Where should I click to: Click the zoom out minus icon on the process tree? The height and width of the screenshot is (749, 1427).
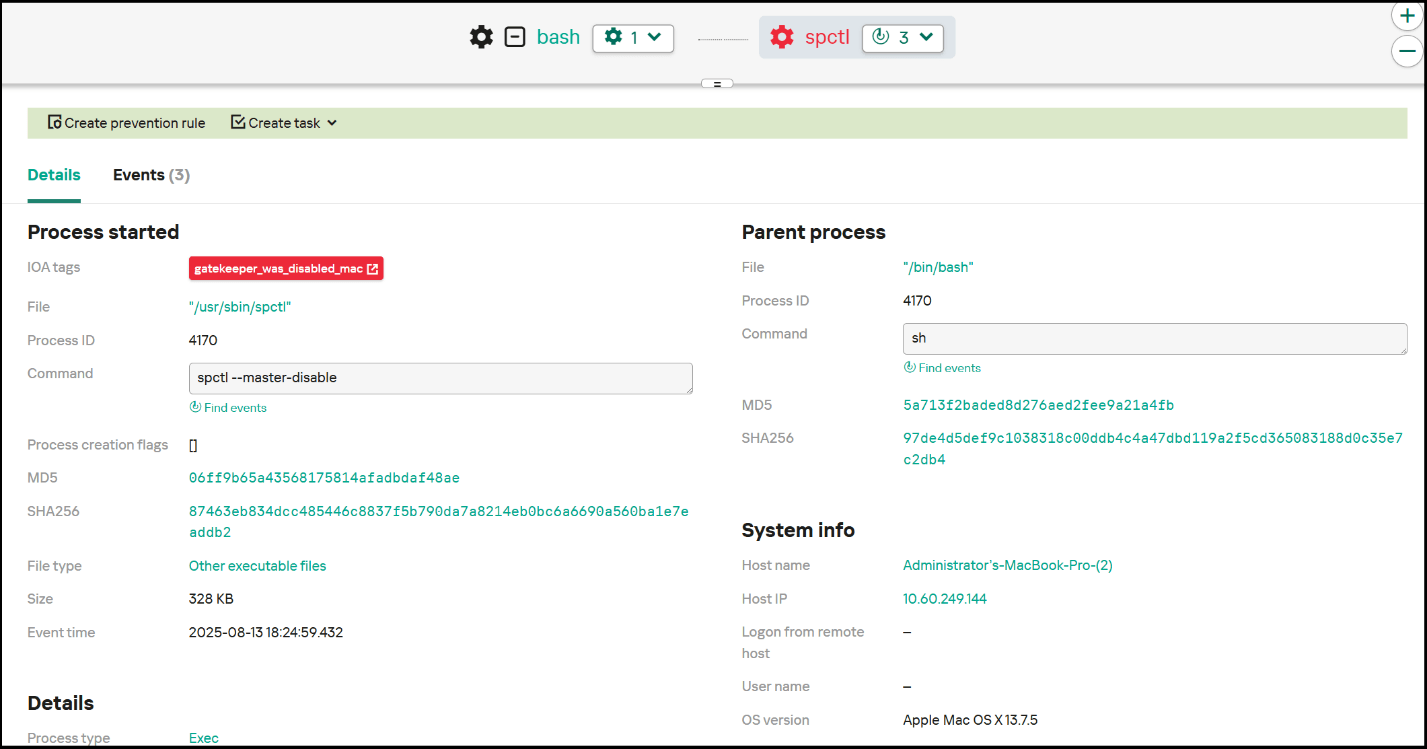tap(1407, 50)
